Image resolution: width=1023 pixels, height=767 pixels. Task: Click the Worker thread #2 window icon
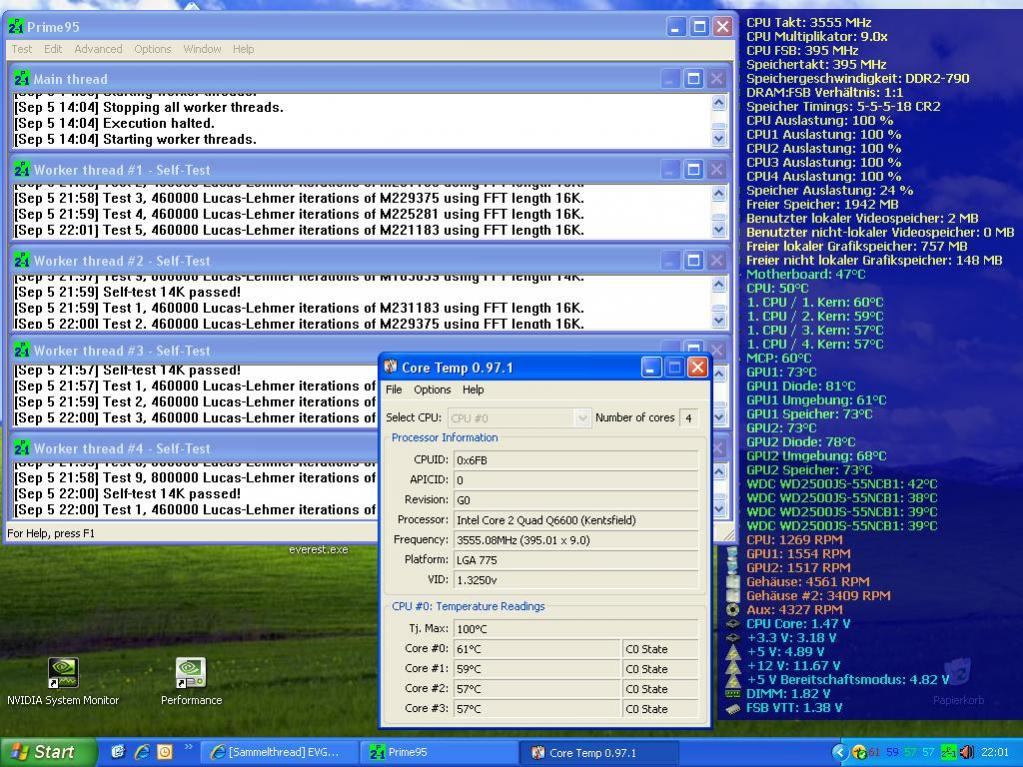point(22,260)
